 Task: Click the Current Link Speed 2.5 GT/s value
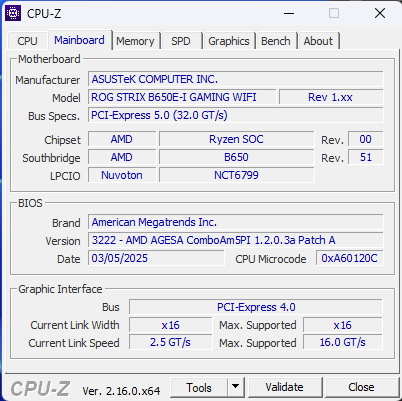coord(171,343)
